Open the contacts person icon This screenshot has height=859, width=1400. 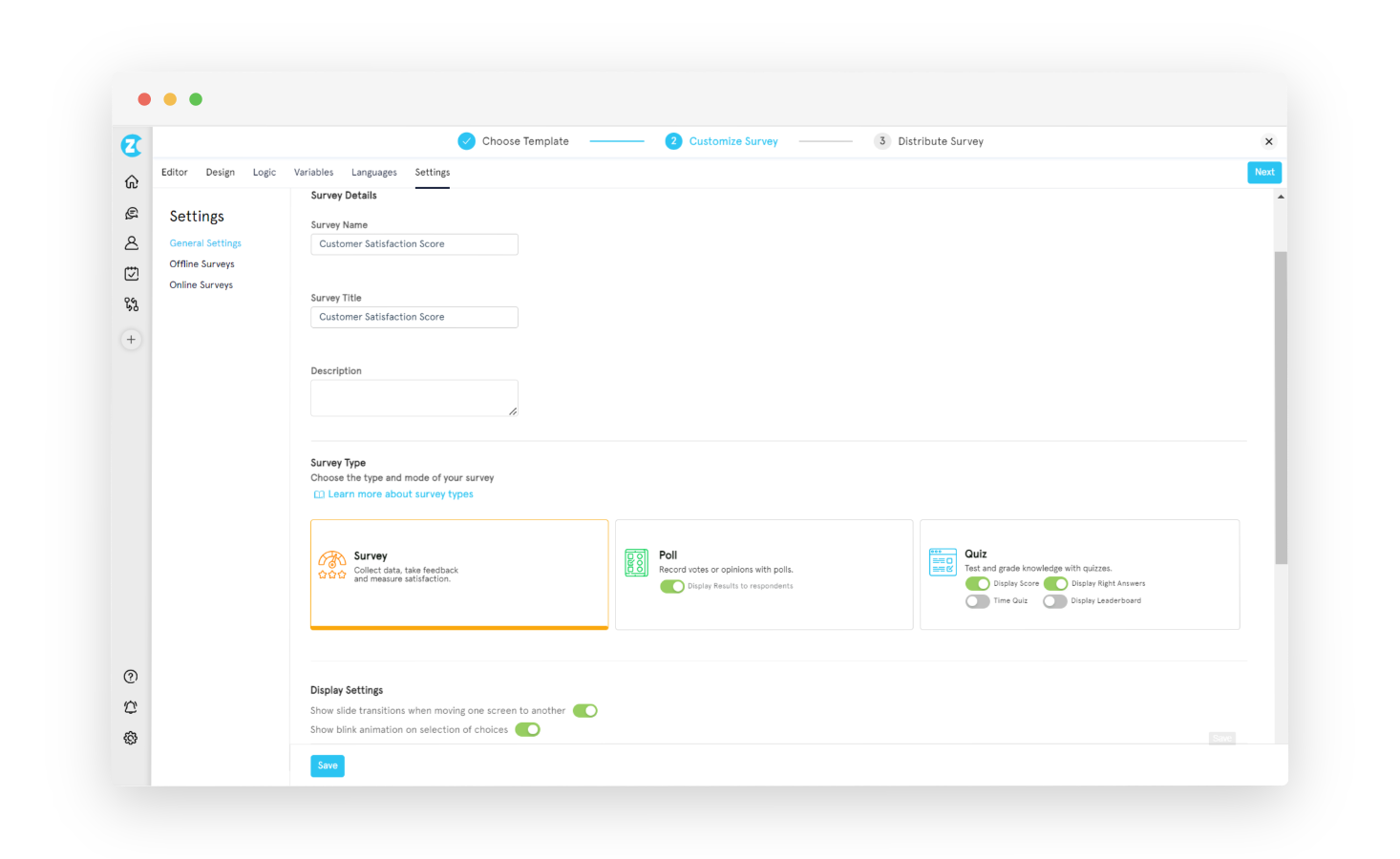tap(131, 242)
